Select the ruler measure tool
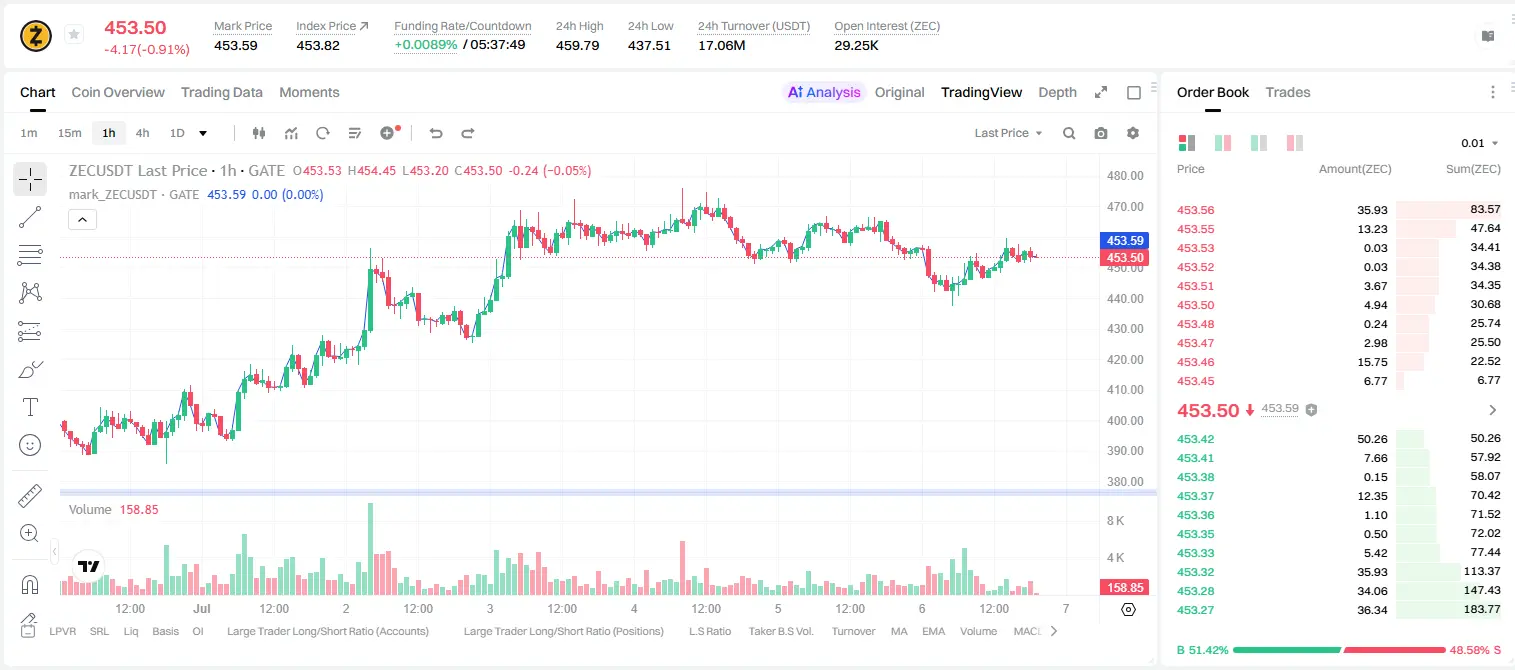Screen dimensions: 1515x670 [x=30, y=496]
